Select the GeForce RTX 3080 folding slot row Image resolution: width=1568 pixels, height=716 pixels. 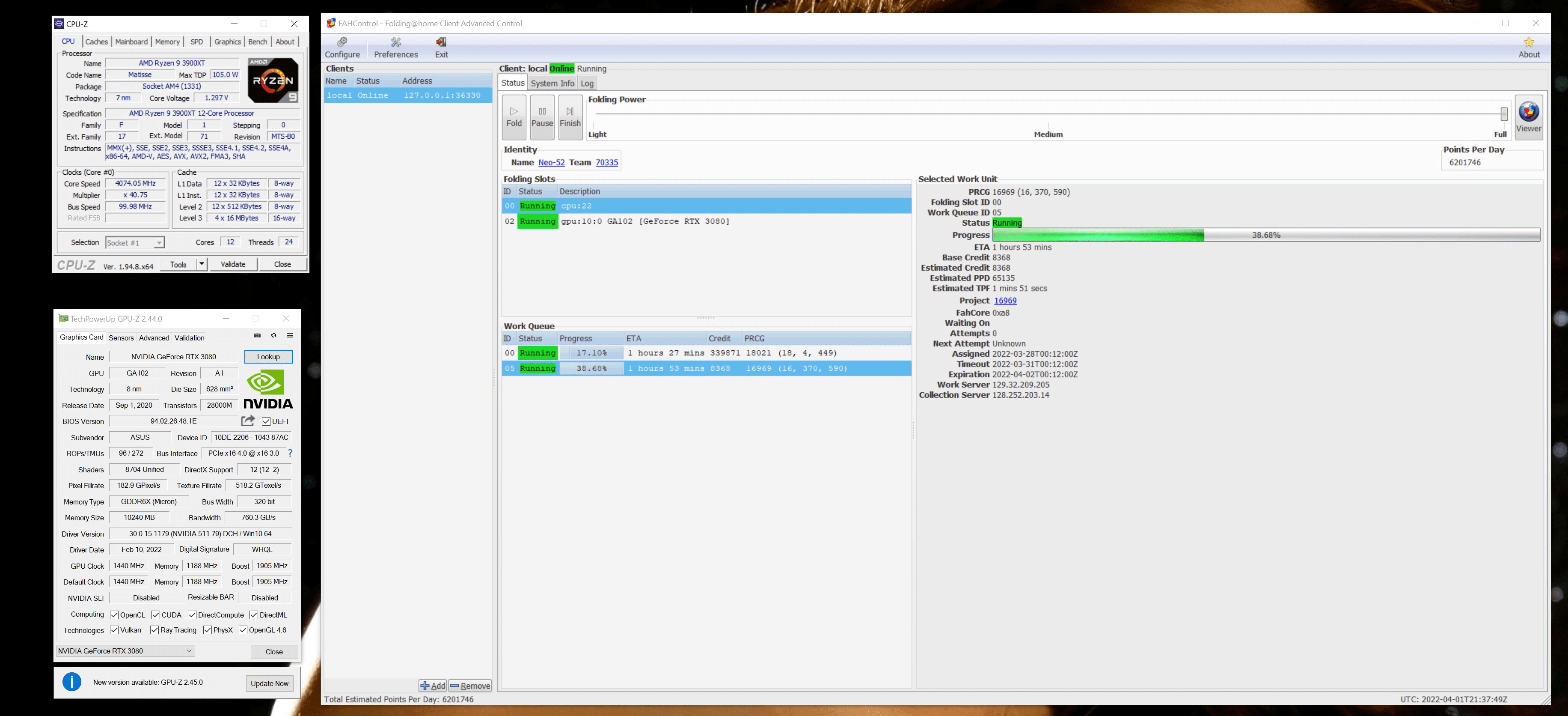pos(706,221)
